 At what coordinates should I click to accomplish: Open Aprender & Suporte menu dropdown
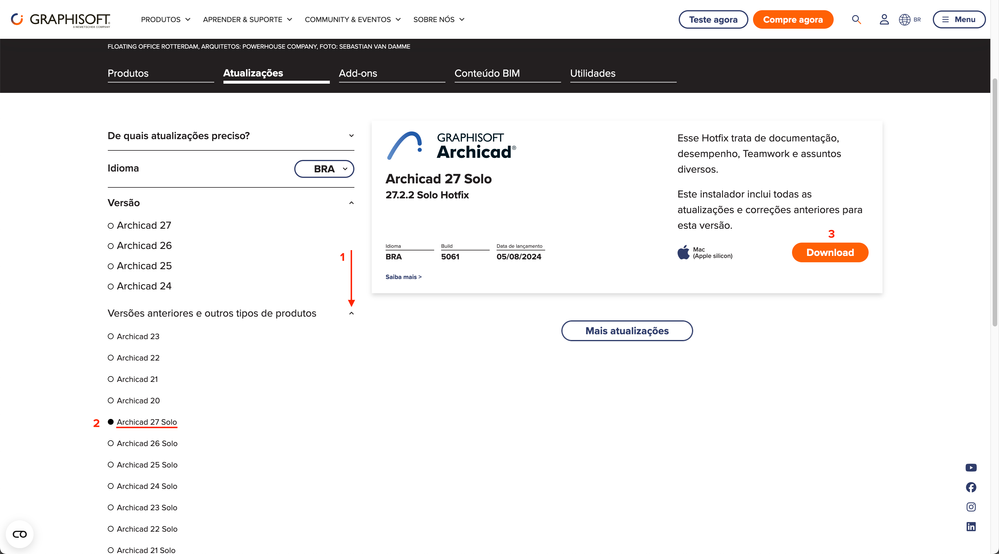click(247, 20)
